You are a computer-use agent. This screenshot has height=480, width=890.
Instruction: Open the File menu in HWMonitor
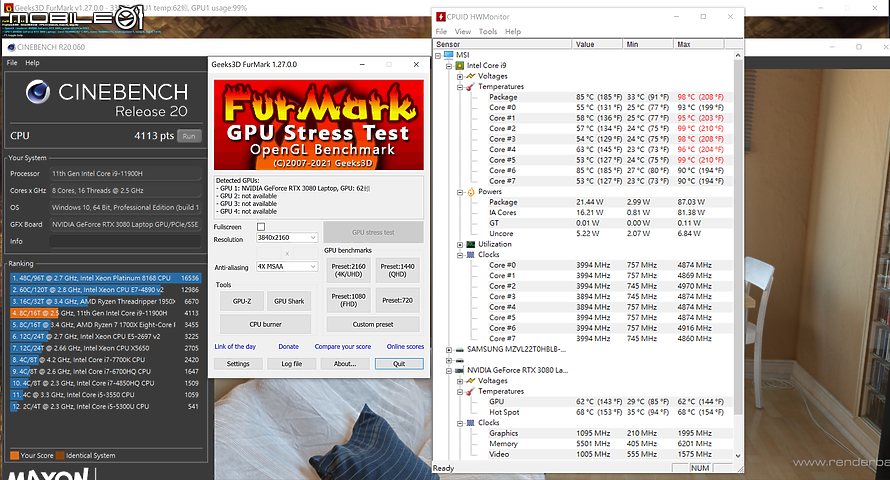pos(441,32)
